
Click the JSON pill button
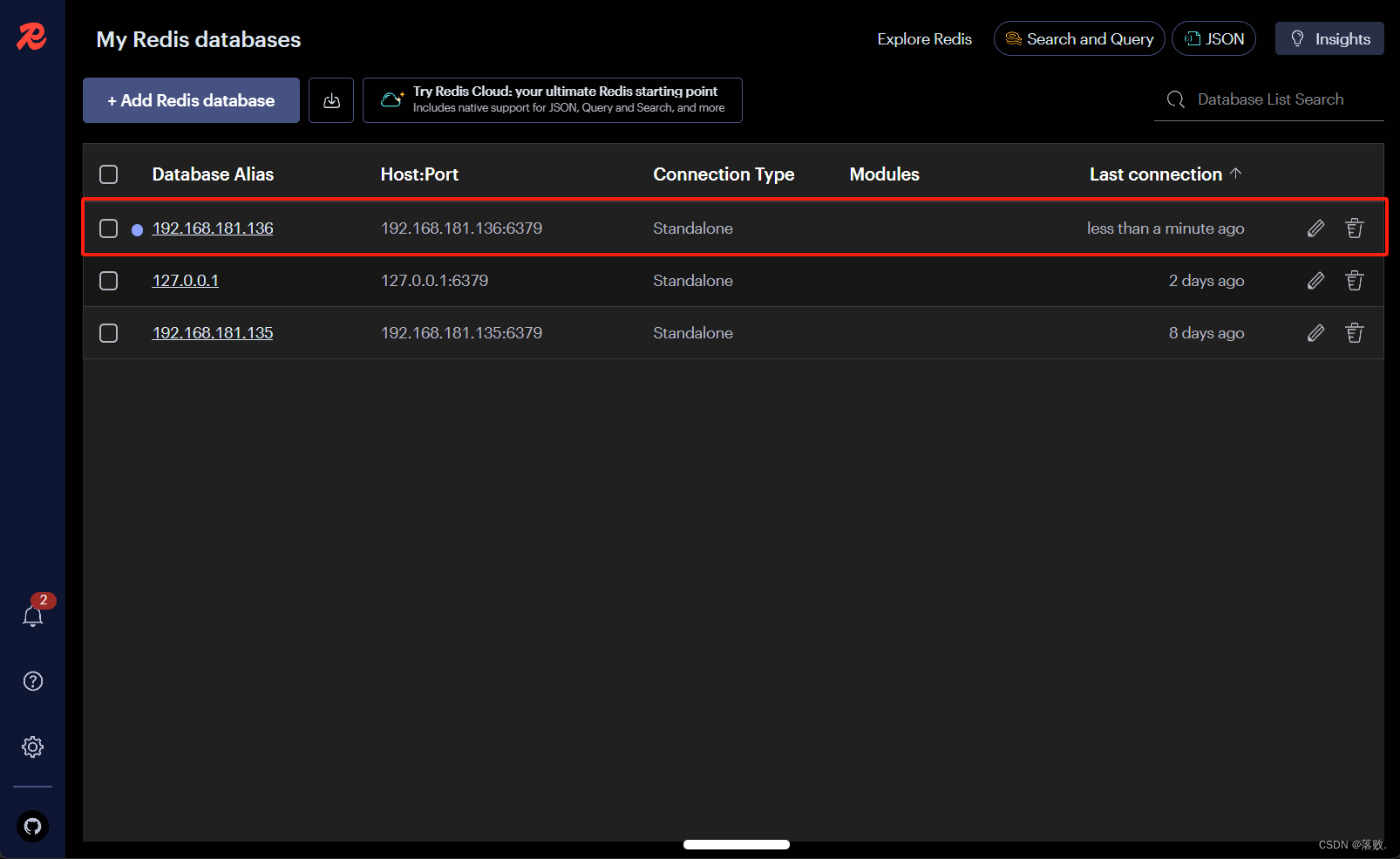[1213, 38]
